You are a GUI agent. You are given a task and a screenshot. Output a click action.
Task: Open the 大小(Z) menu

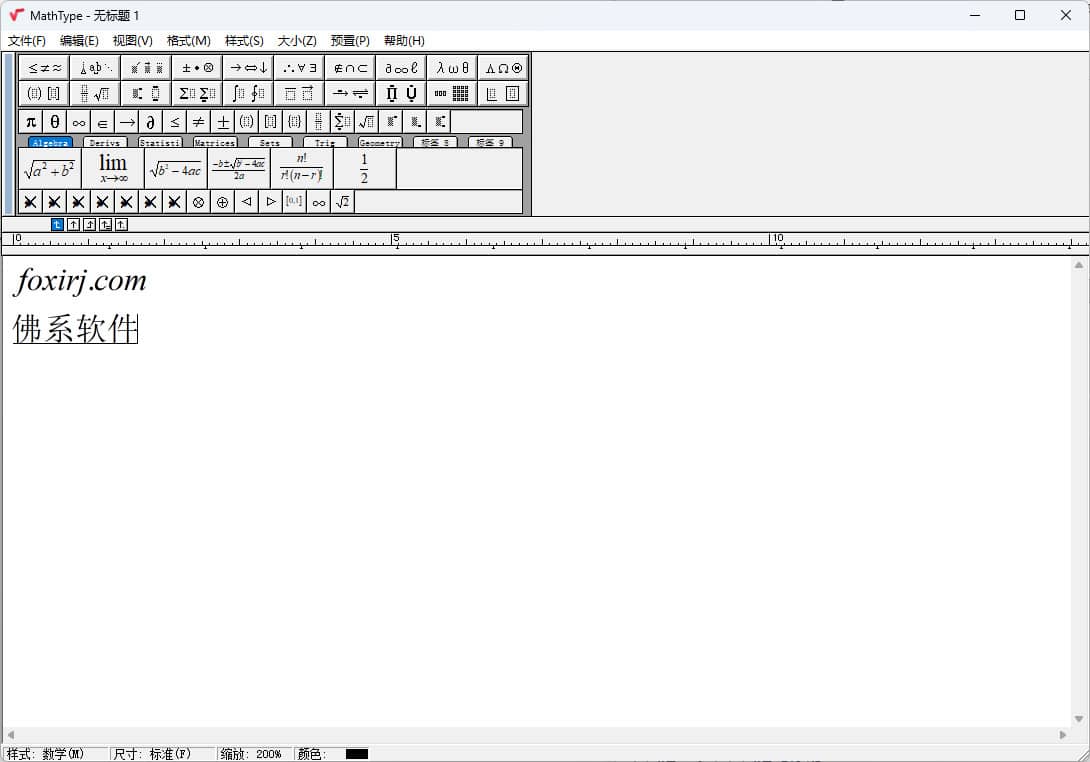[297, 40]
